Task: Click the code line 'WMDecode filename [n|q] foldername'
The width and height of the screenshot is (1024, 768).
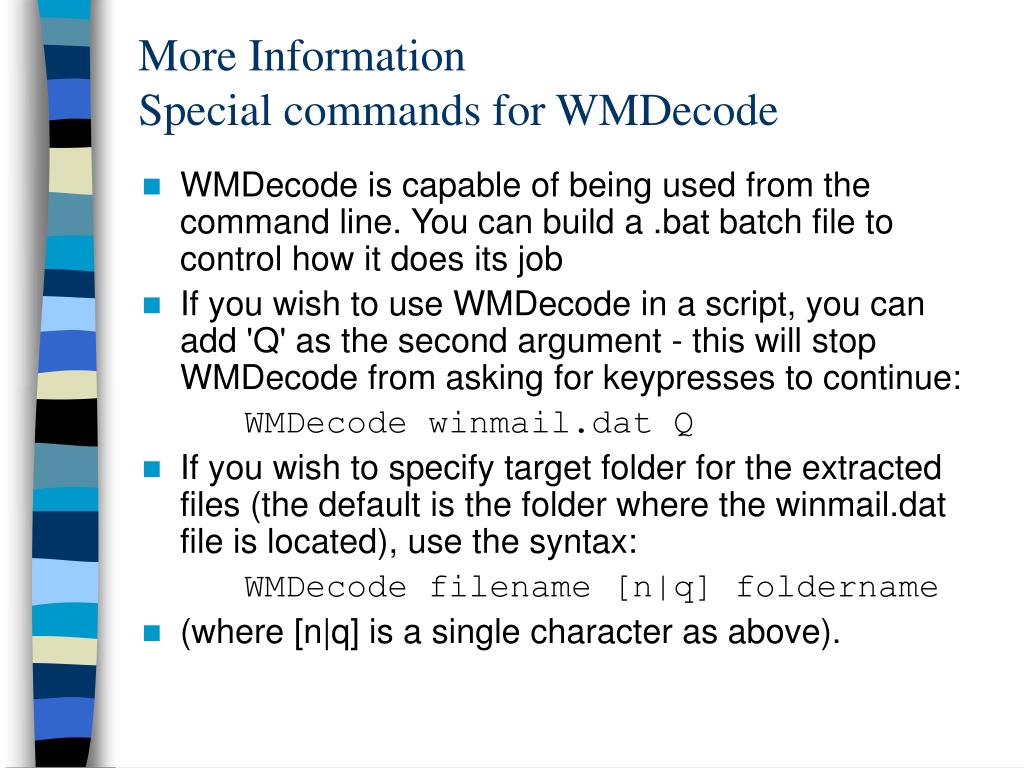Action: [x=592, y=588]
